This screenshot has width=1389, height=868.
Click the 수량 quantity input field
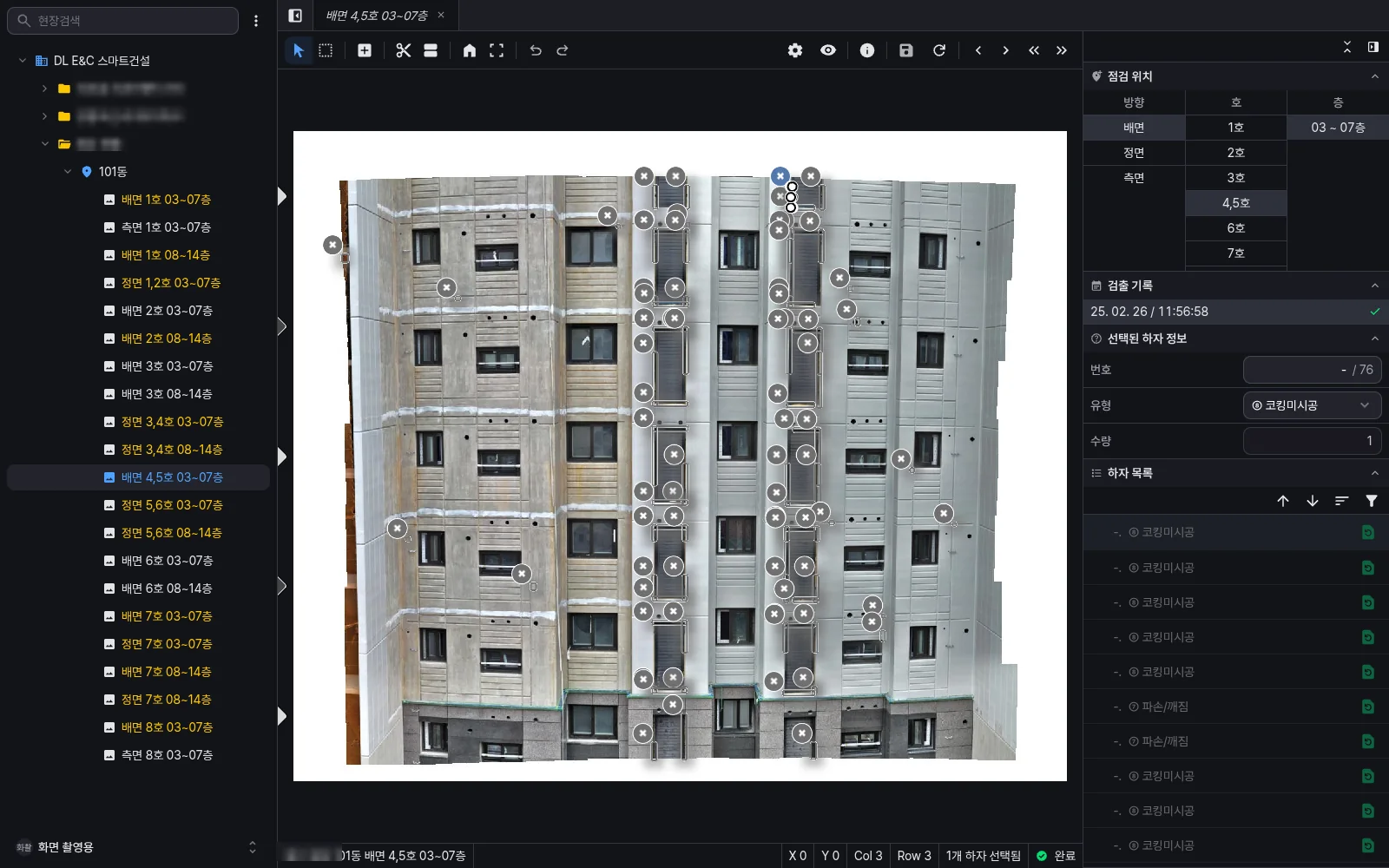[x=1313, y=441]
